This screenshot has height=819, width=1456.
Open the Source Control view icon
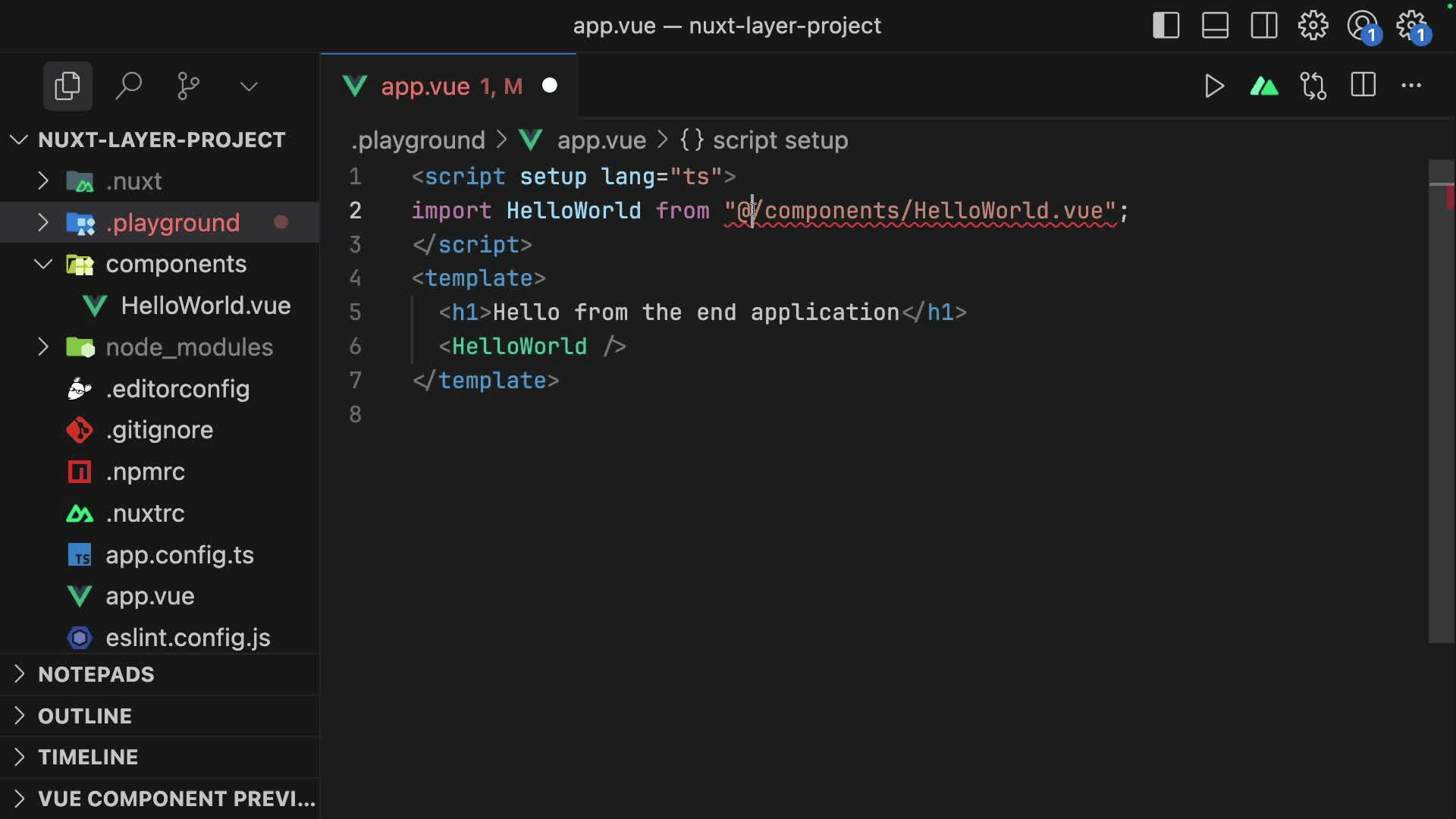coord(188,86)
